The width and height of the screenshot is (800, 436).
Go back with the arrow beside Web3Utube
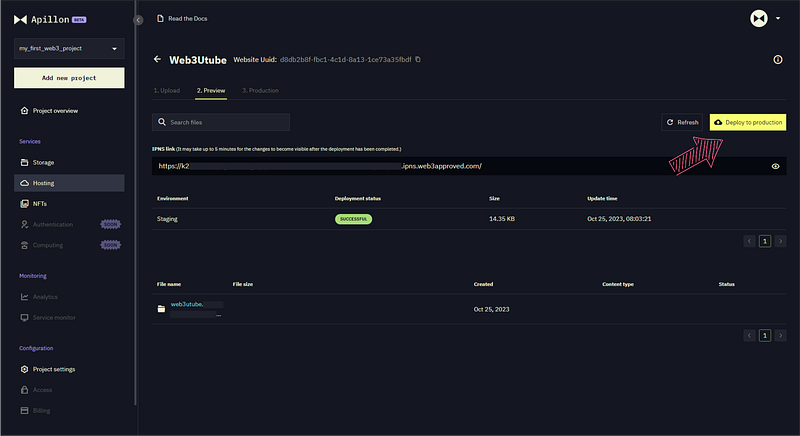pyautogui.click(x=157, y=59)
